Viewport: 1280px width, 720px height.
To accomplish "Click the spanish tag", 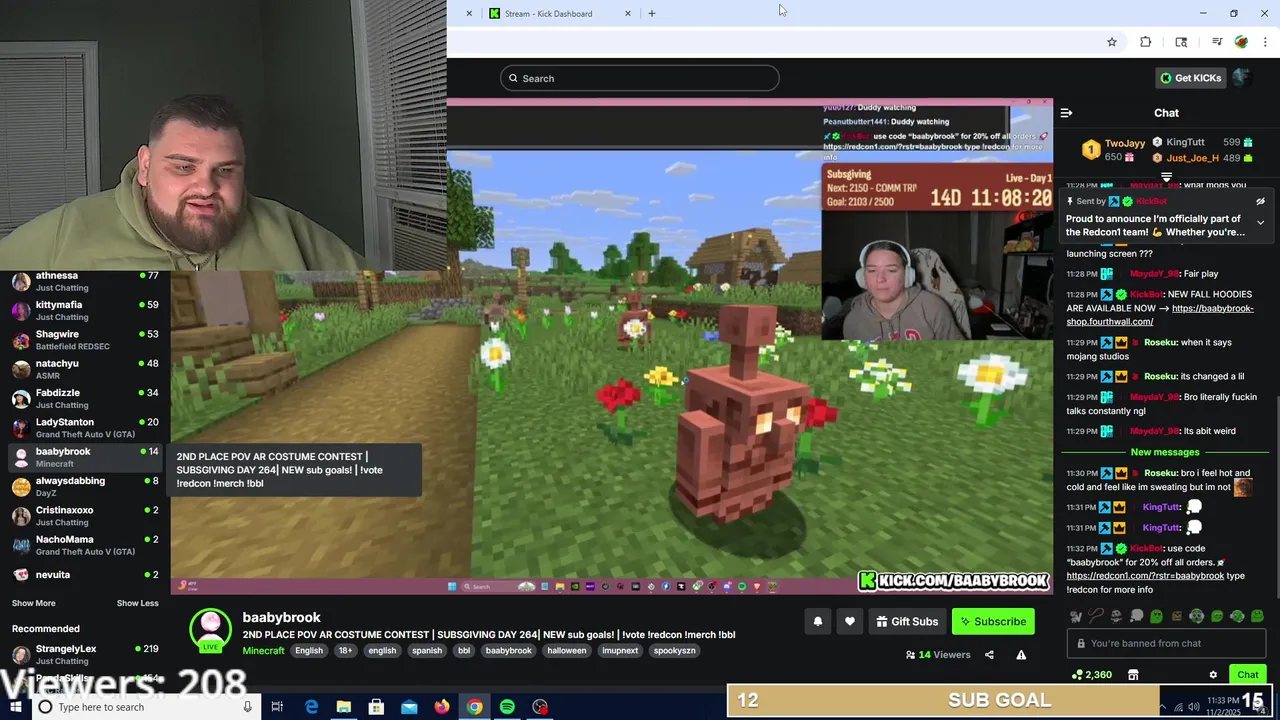I will (427, 651).
